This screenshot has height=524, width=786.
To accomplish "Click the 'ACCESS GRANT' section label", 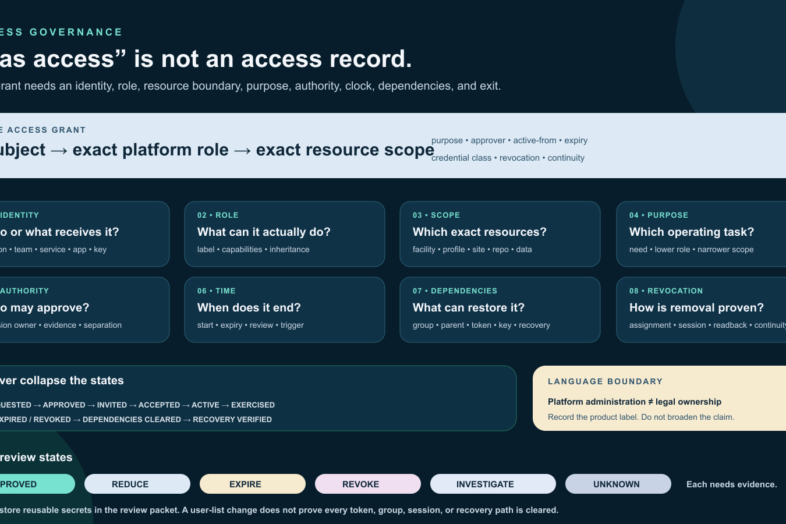I will (x=46, y=130).
